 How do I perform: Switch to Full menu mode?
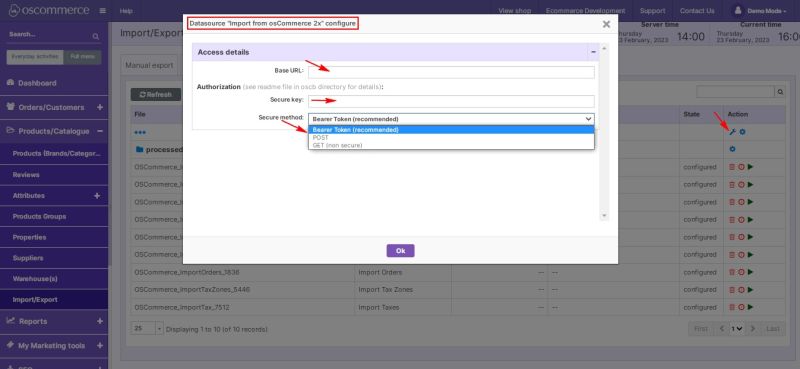point(83,57)
